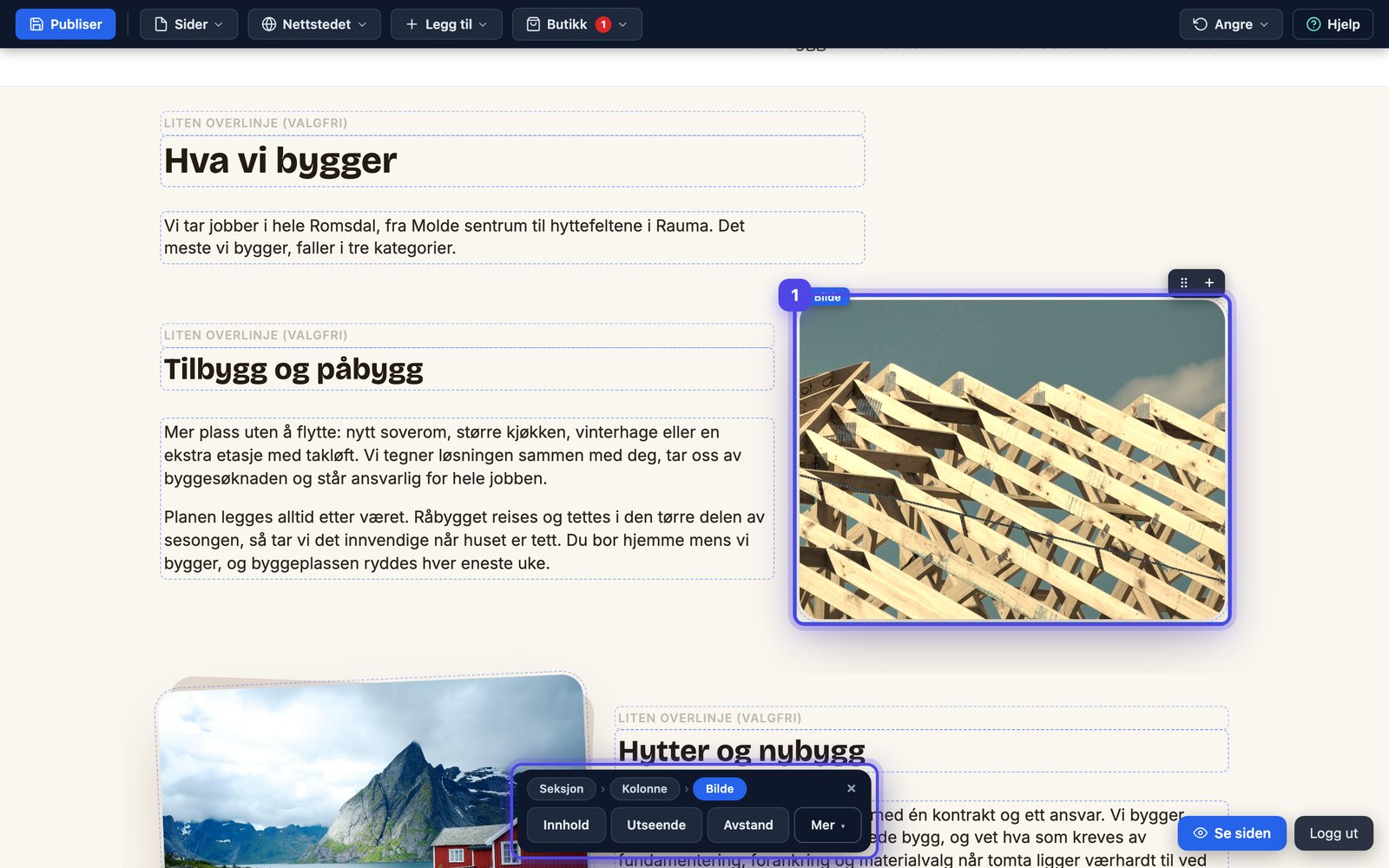The width and height of the screenshot is (1389, 868).
Task: Click the undo arrow icon beside Angre
Action: point(1201,24)
